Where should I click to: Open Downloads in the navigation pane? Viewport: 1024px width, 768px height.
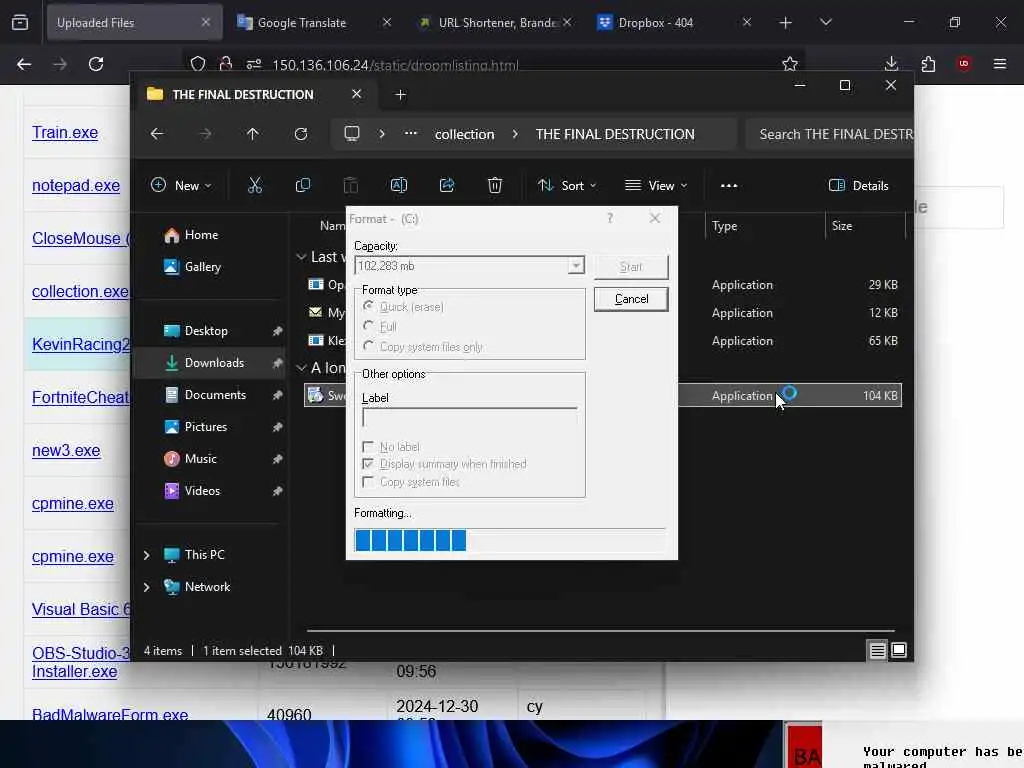tap(210, 363)
